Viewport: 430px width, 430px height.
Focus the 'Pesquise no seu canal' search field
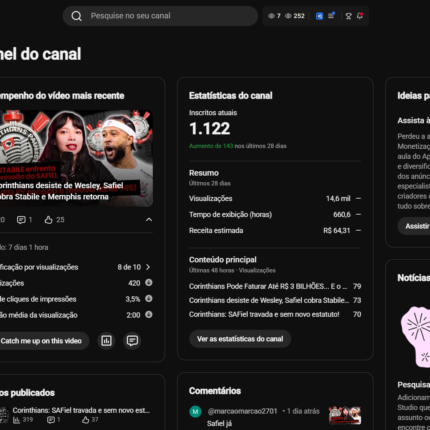pos(160,16)
